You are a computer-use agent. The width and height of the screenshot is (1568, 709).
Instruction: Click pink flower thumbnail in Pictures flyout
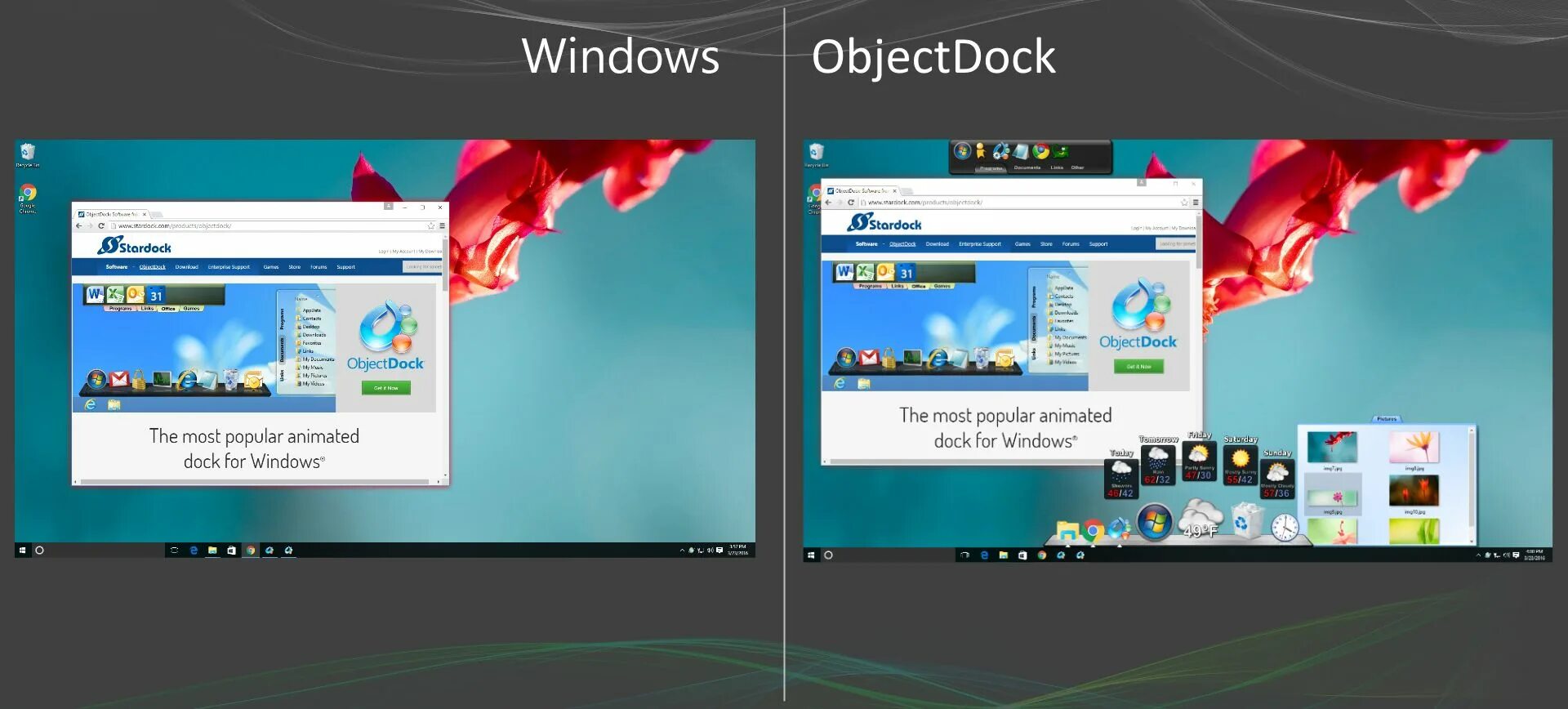1332,497
